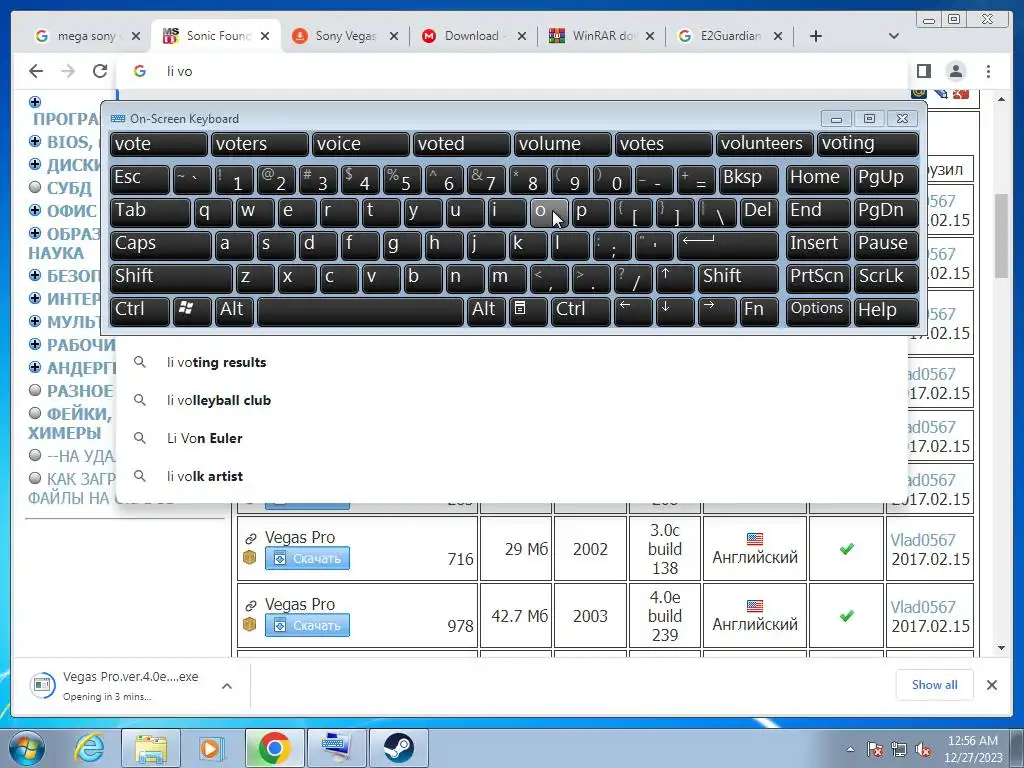The image size is (1024, 768).
Task: Select suggestion 'li voting results'
Action: click(512, 362)
